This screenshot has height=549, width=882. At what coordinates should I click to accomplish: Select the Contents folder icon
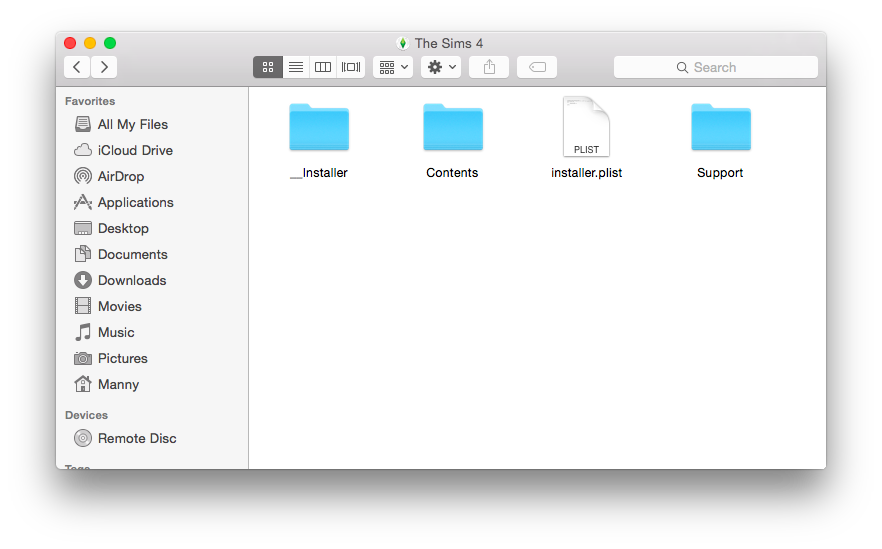[453, 127]
